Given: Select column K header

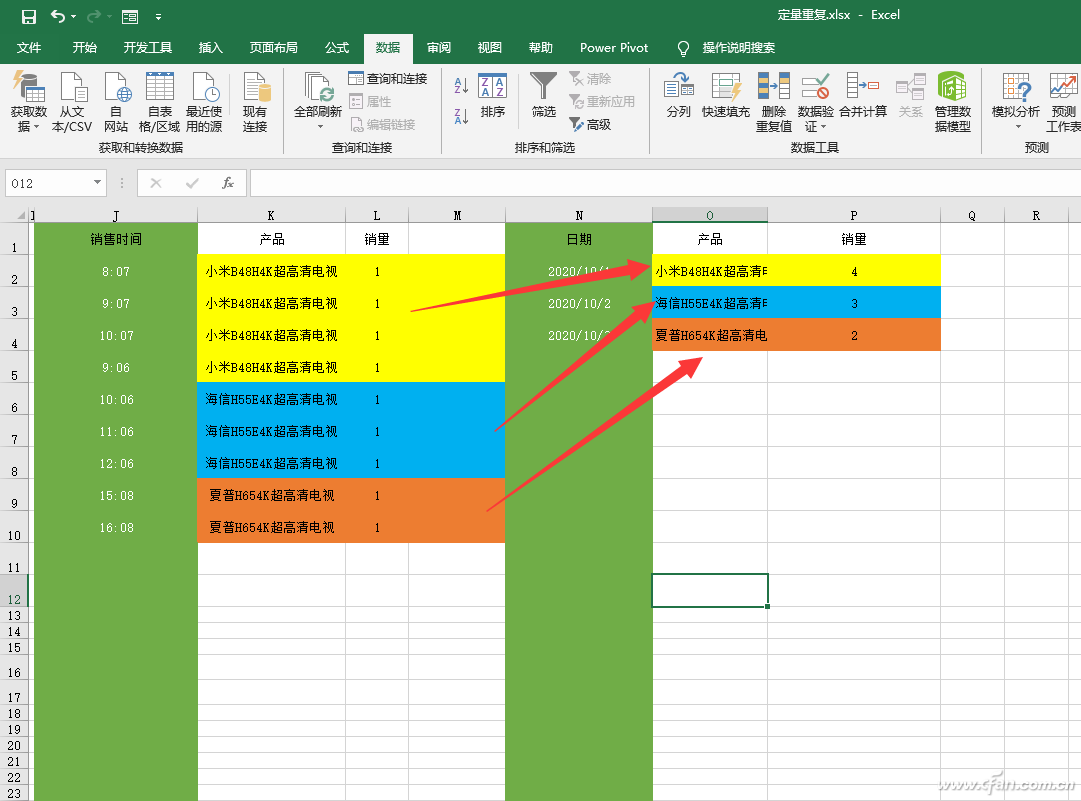Looking at the screenshot, I should (x=271, y=215).
